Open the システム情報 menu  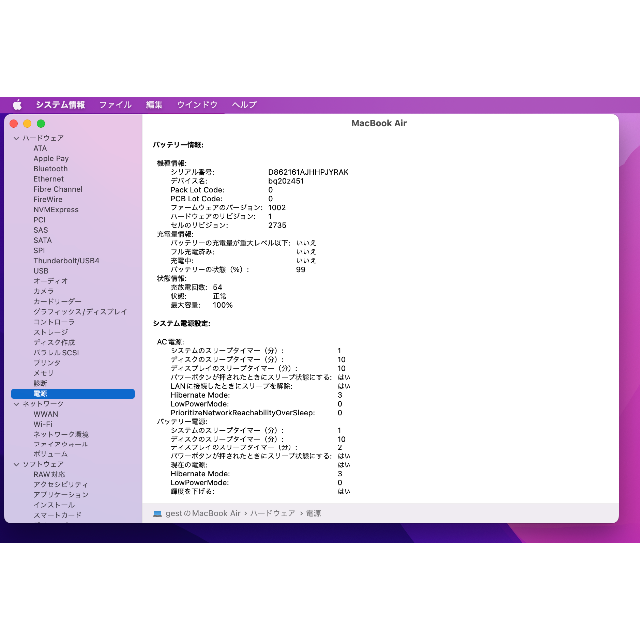(x=60, y=105)
